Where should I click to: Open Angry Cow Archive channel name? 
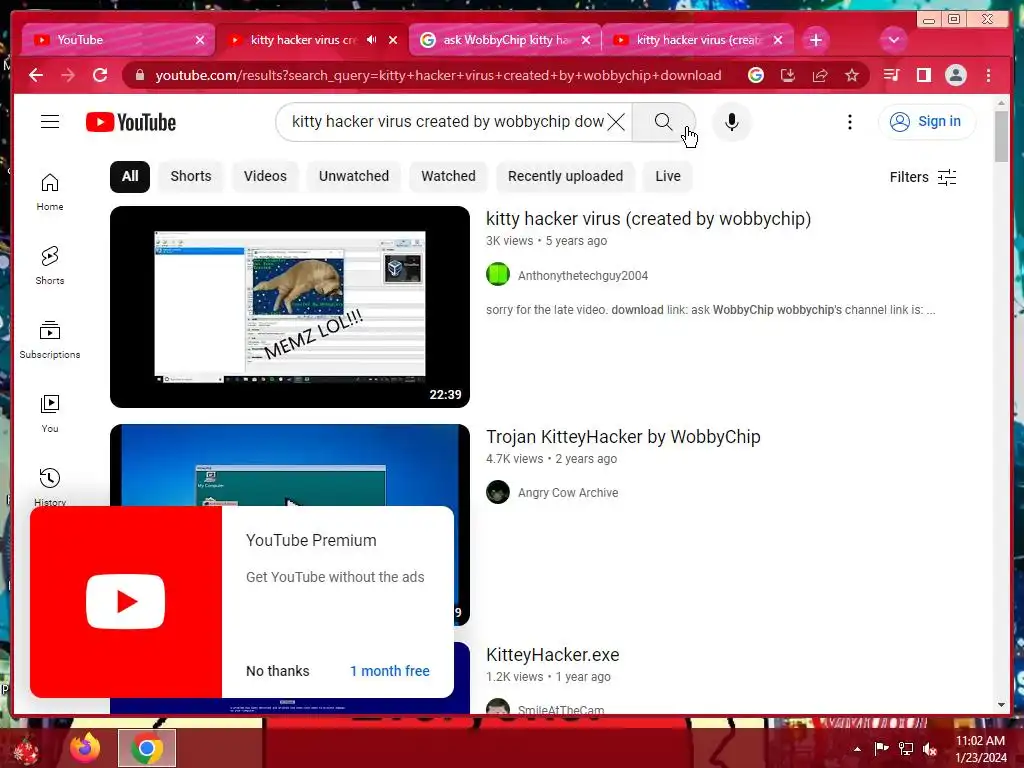(x=568, y=492)
